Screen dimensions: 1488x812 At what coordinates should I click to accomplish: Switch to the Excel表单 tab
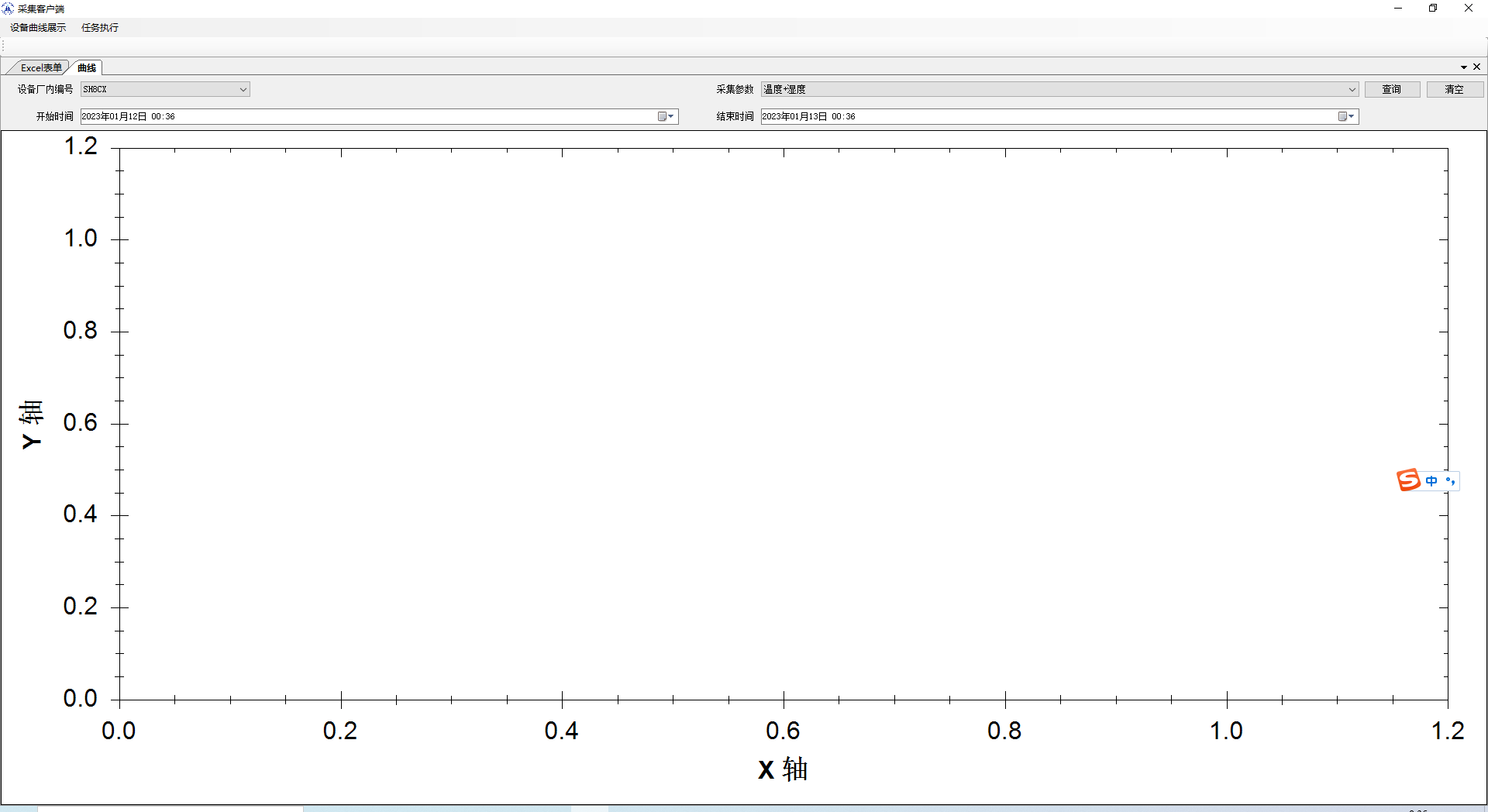pyautogui.click(x=40, y=67)
